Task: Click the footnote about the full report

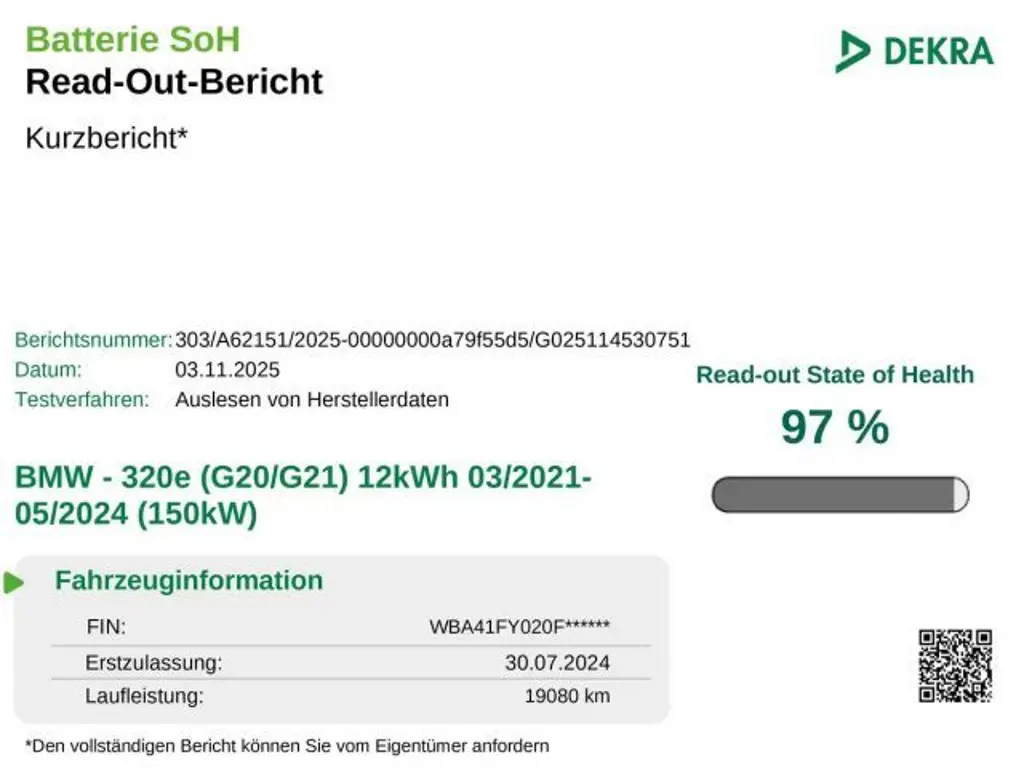Action: (x=287, y=745)
